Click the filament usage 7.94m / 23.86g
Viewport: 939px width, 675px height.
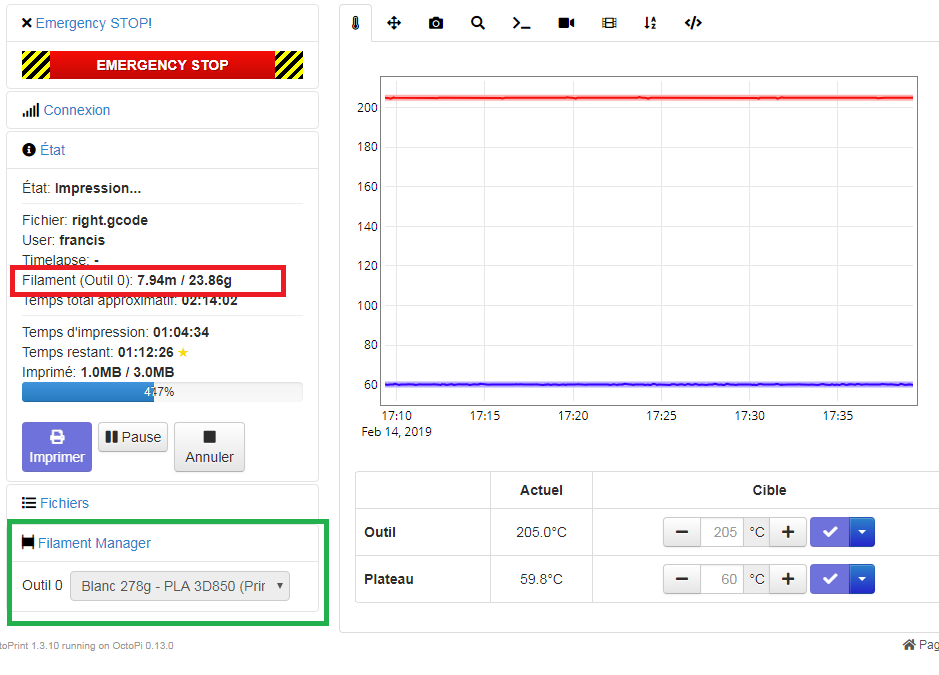(x=184, y=280)
